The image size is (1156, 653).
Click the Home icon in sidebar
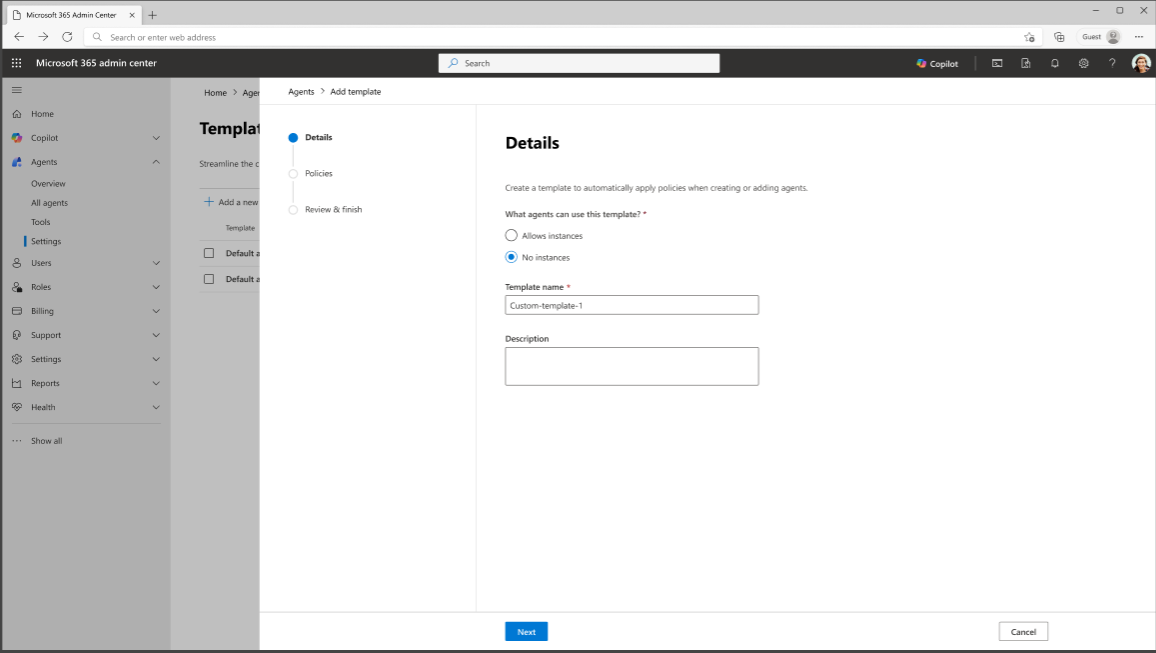point(17,114)
